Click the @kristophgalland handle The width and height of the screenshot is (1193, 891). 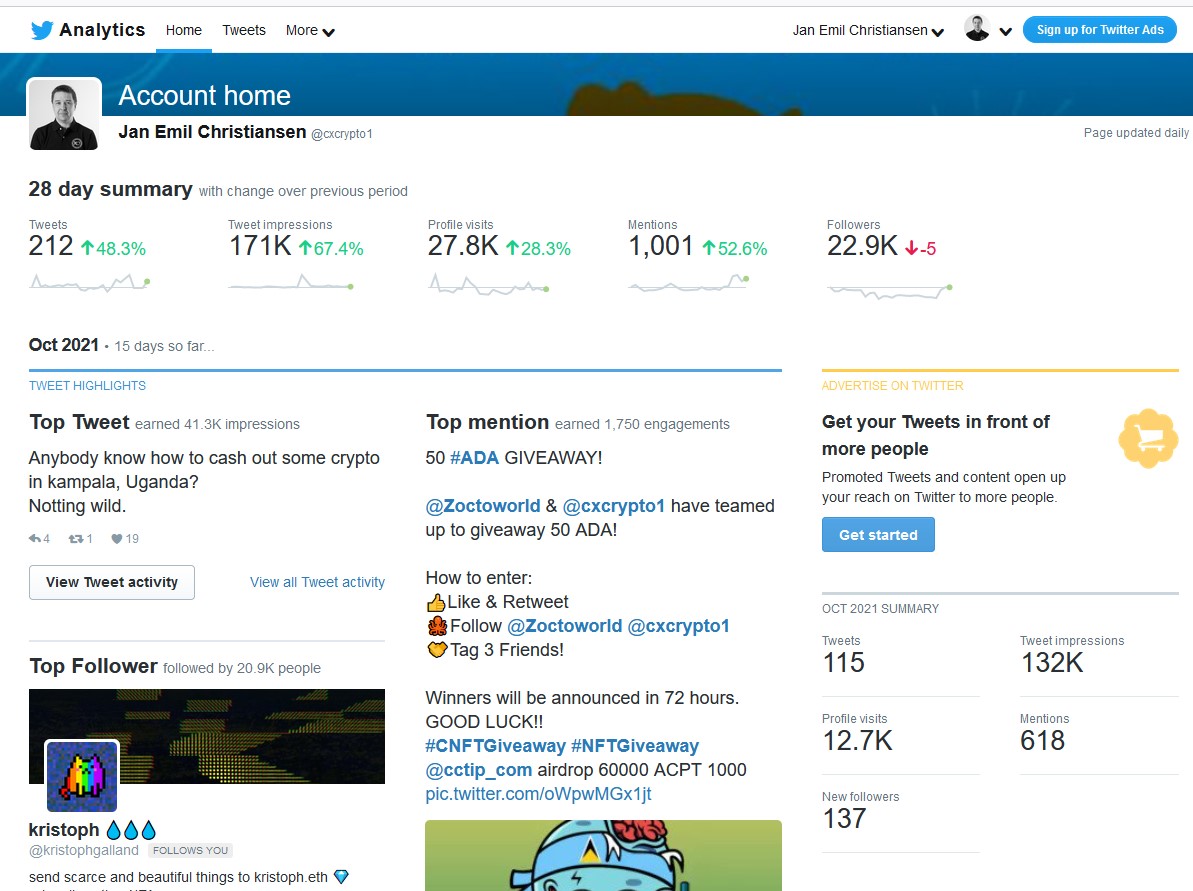84,850
